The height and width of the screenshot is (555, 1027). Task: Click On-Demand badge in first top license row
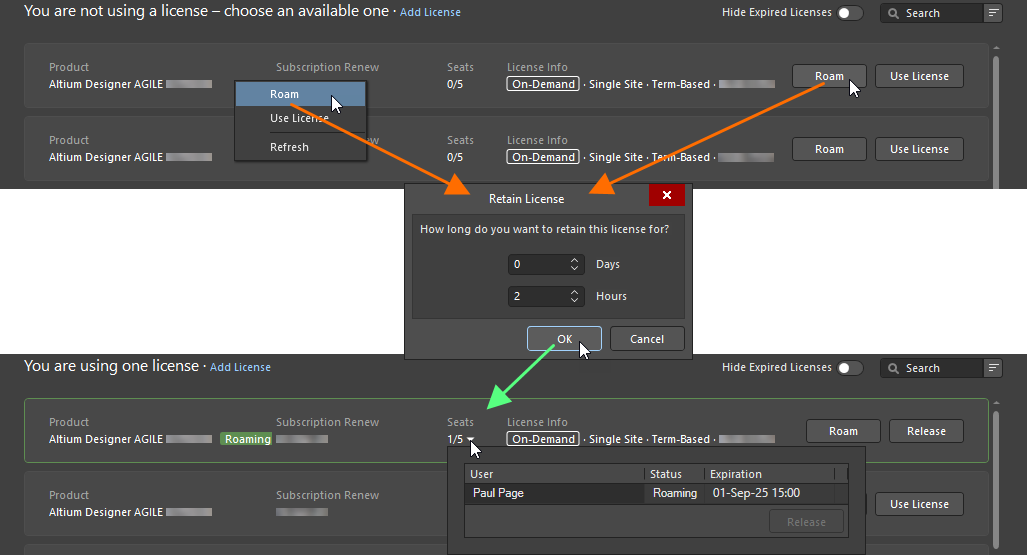[543, 84]
